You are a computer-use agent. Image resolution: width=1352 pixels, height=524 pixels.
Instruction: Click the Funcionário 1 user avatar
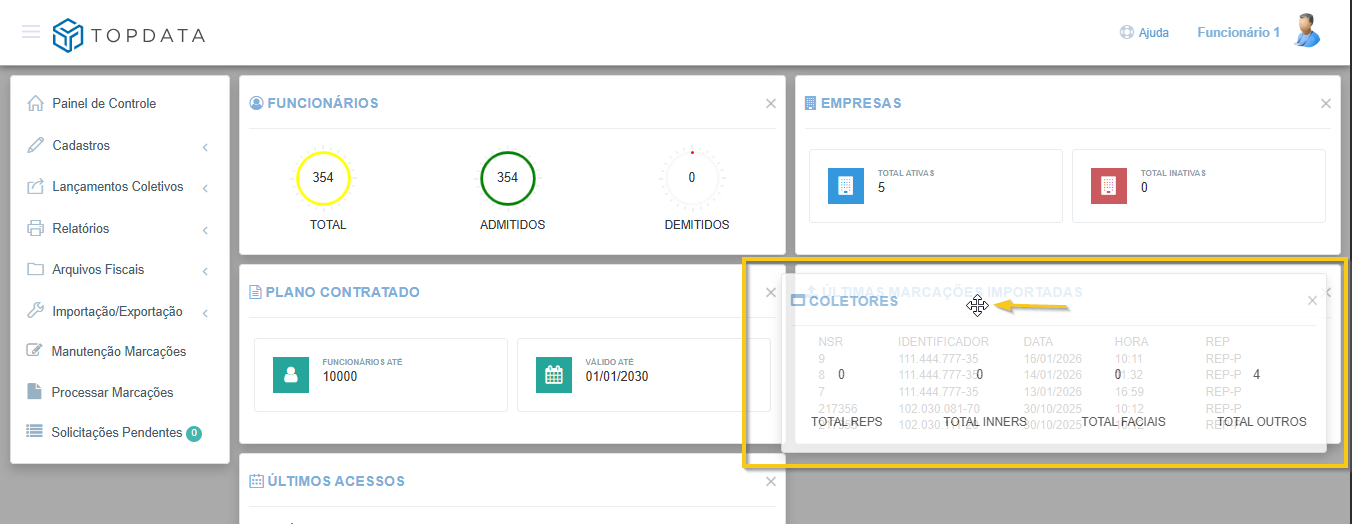(1306, 32)
